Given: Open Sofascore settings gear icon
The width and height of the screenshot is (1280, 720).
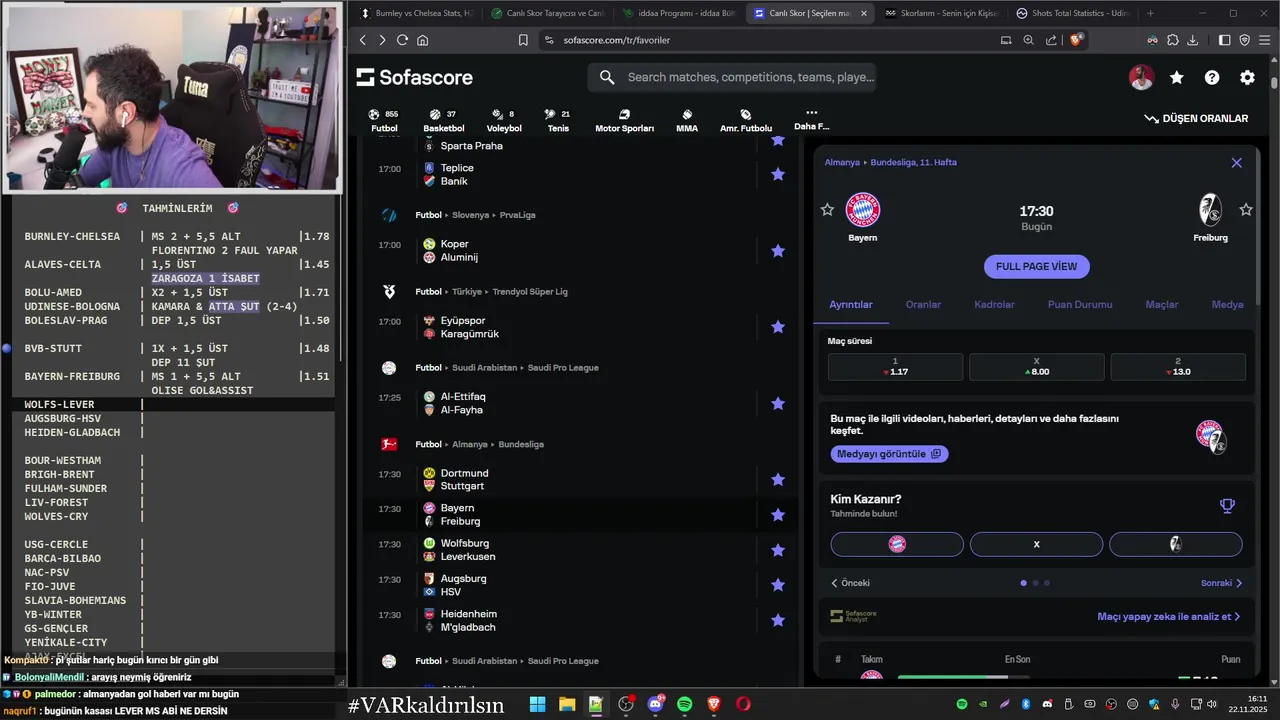Looking at the screenshot, I should point(1247,77).
